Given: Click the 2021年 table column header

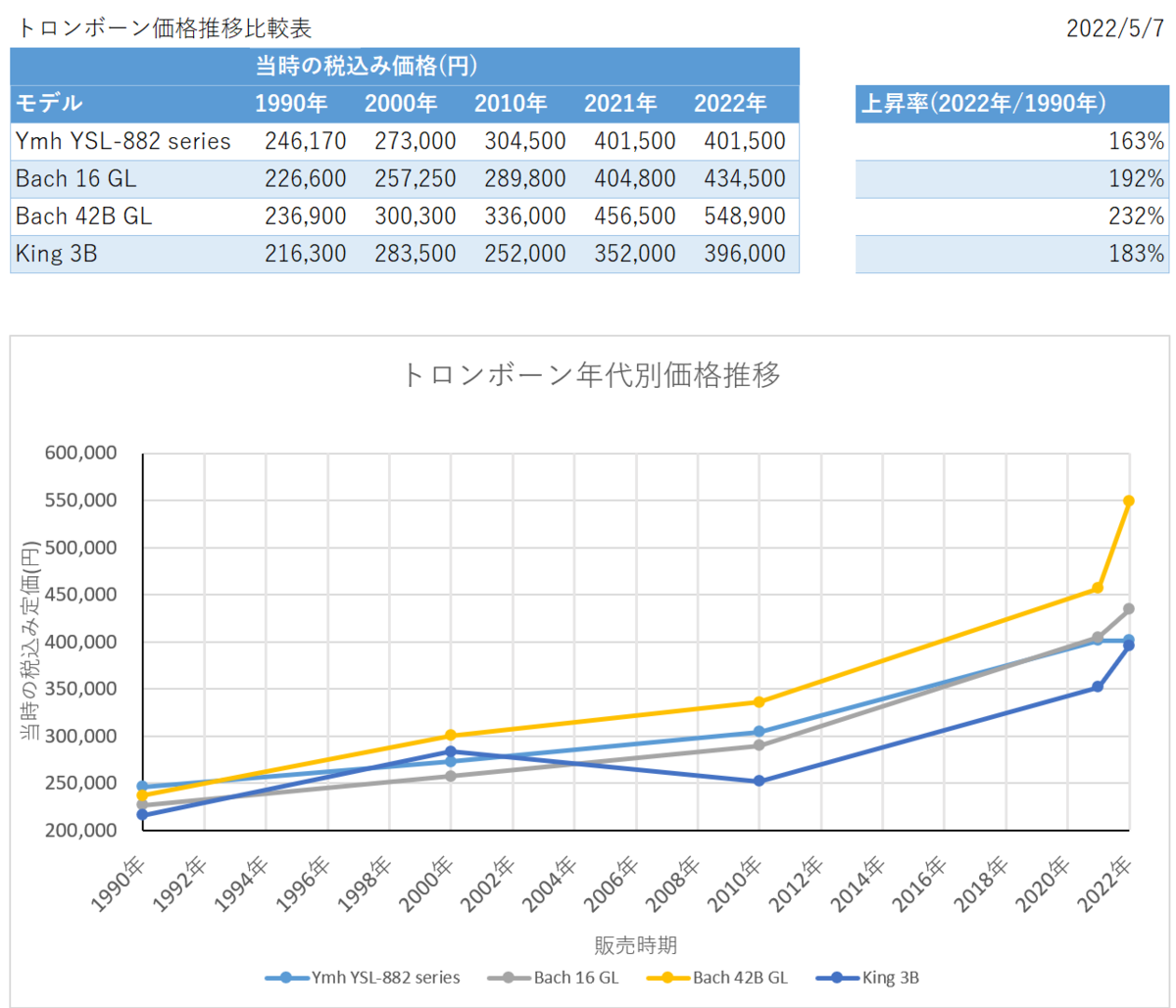Looking at the screenshot, I should tap(621, 103).
